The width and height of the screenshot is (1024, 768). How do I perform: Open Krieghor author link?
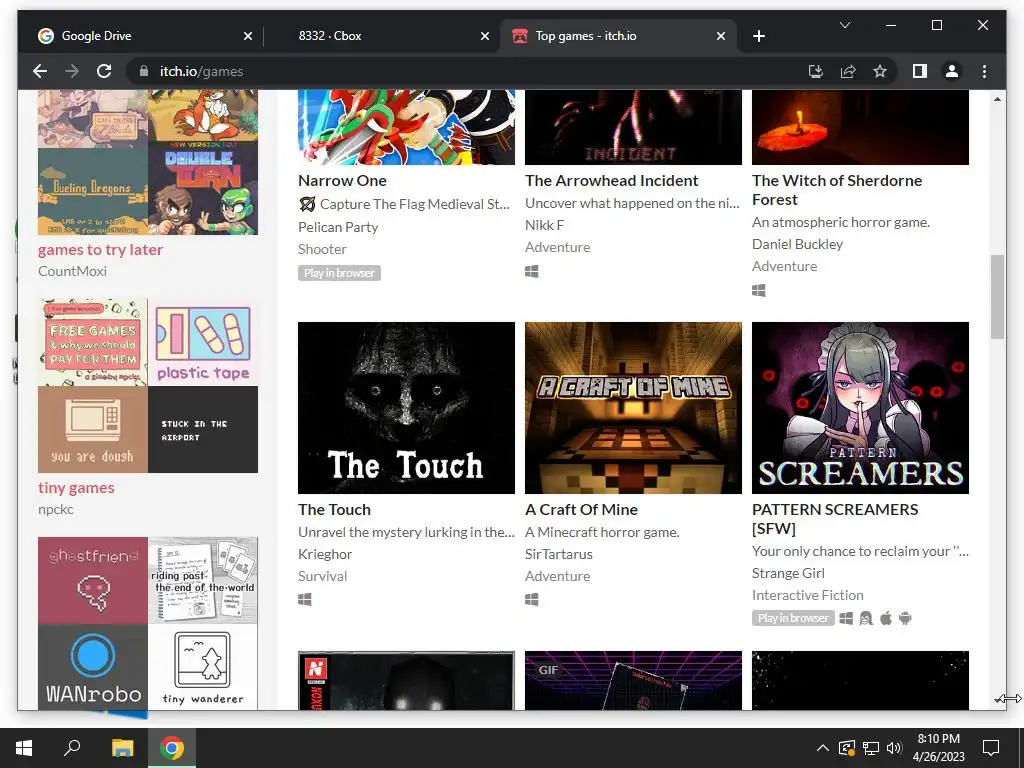[325, 554]
